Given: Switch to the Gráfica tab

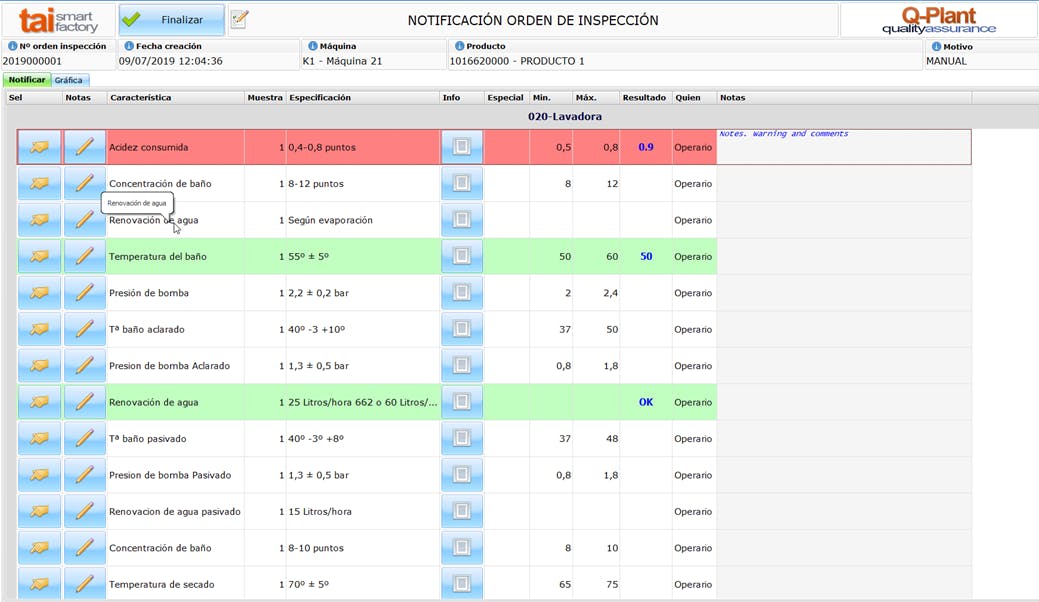Looking at the screenshot, I should 69,80.
